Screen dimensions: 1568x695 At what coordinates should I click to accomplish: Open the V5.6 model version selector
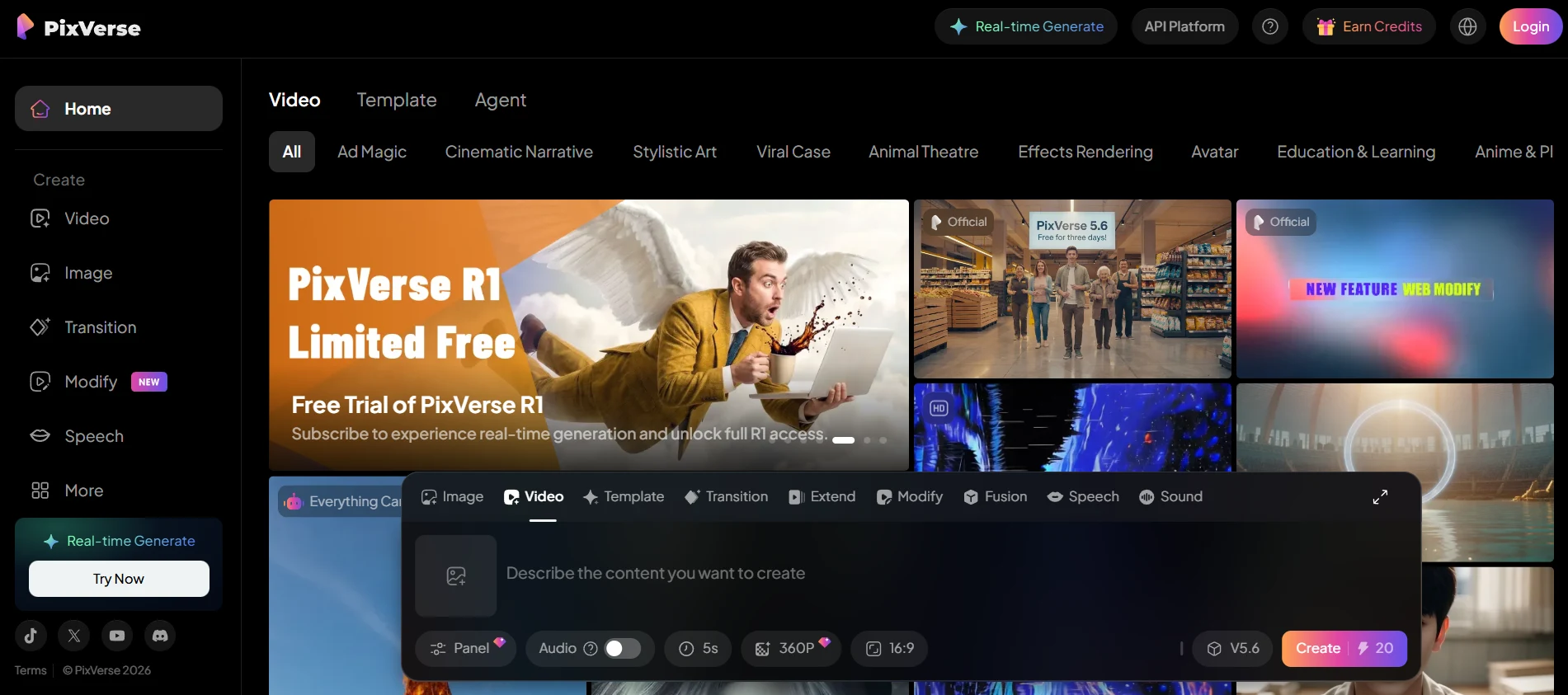coord(1233,649)
